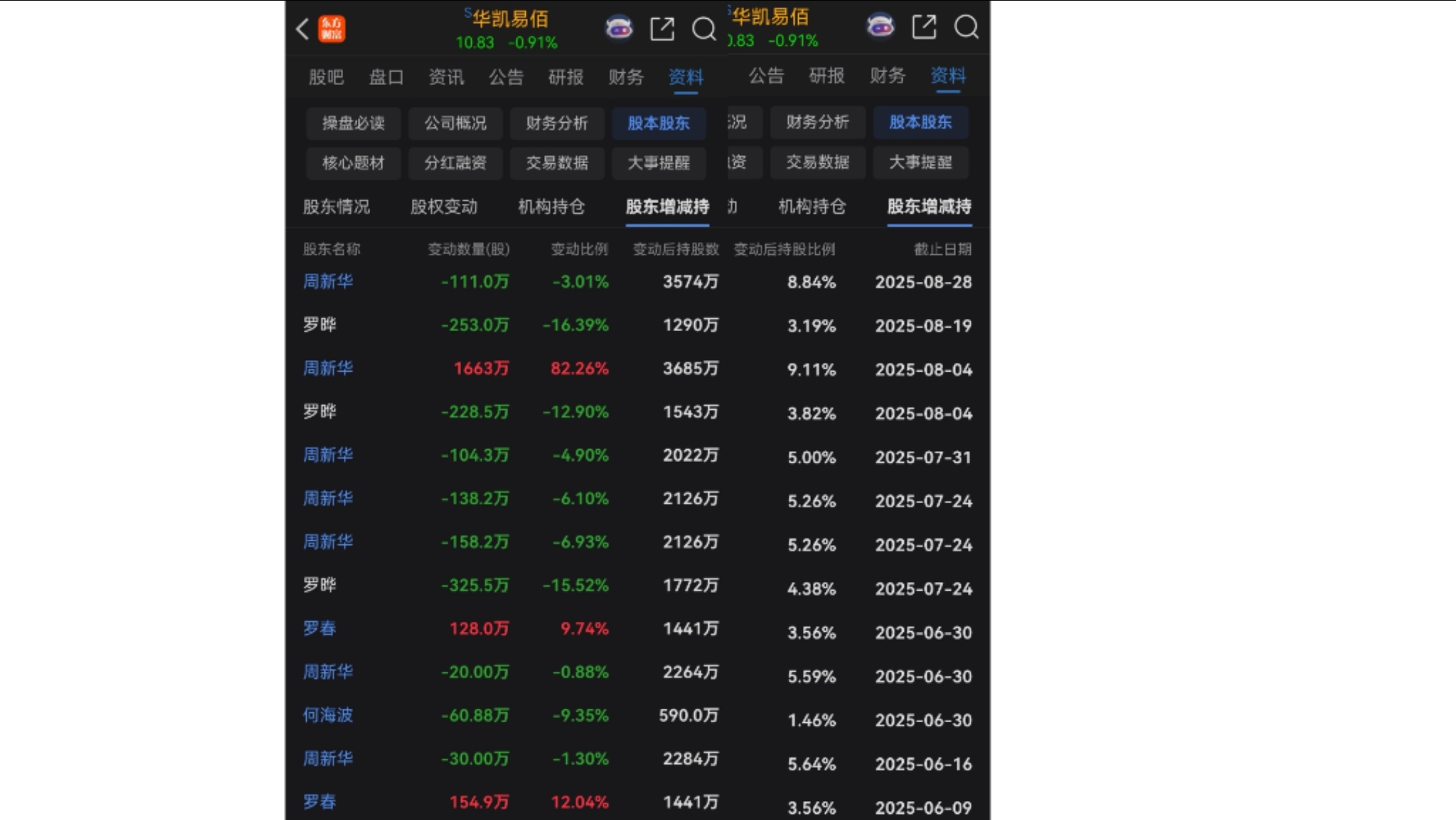1456x820 pixels.
Task: Switch to the 股东情况 sub-tab
Action: pyautogui.click(x=336, y=206)
